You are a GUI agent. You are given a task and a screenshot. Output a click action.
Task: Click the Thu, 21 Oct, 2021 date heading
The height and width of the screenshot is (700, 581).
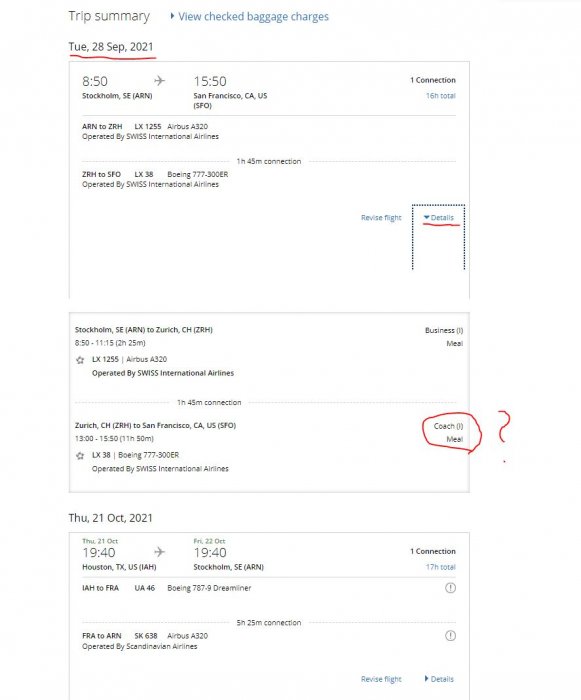[x=110, y=518]
